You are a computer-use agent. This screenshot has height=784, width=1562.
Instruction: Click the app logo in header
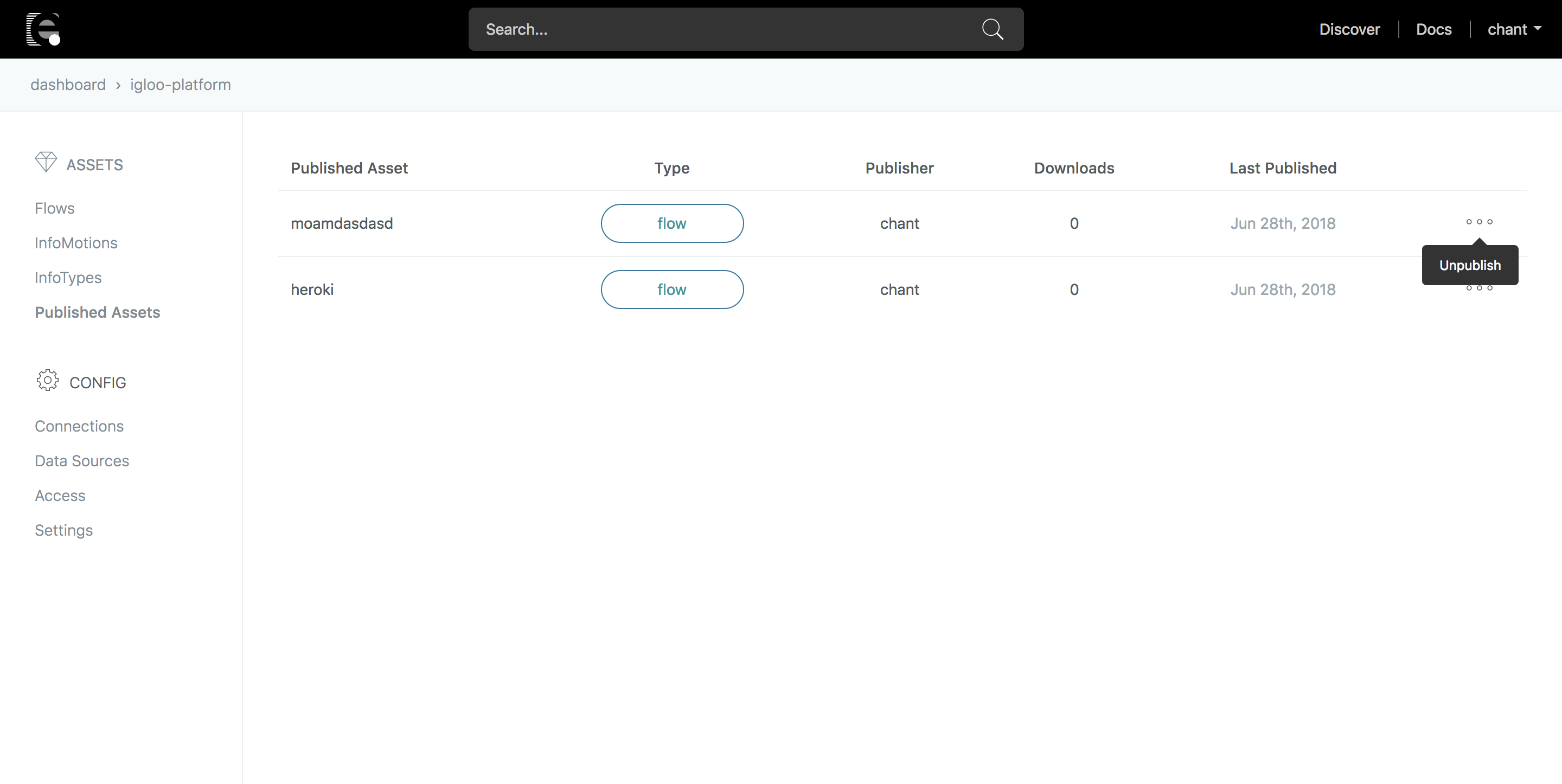click(x=43, y=29)
